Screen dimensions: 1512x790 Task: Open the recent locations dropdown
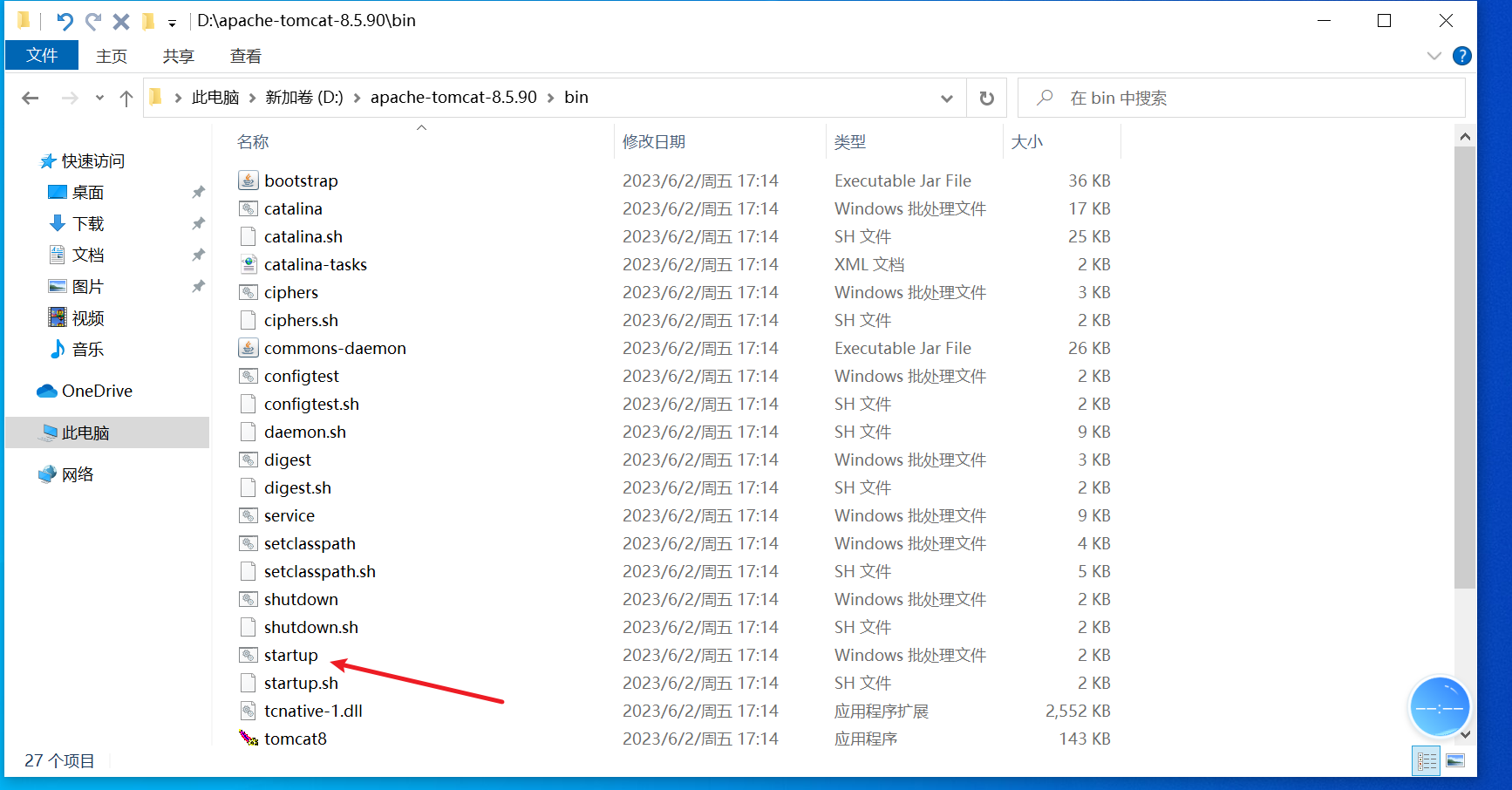coord(99,99)
